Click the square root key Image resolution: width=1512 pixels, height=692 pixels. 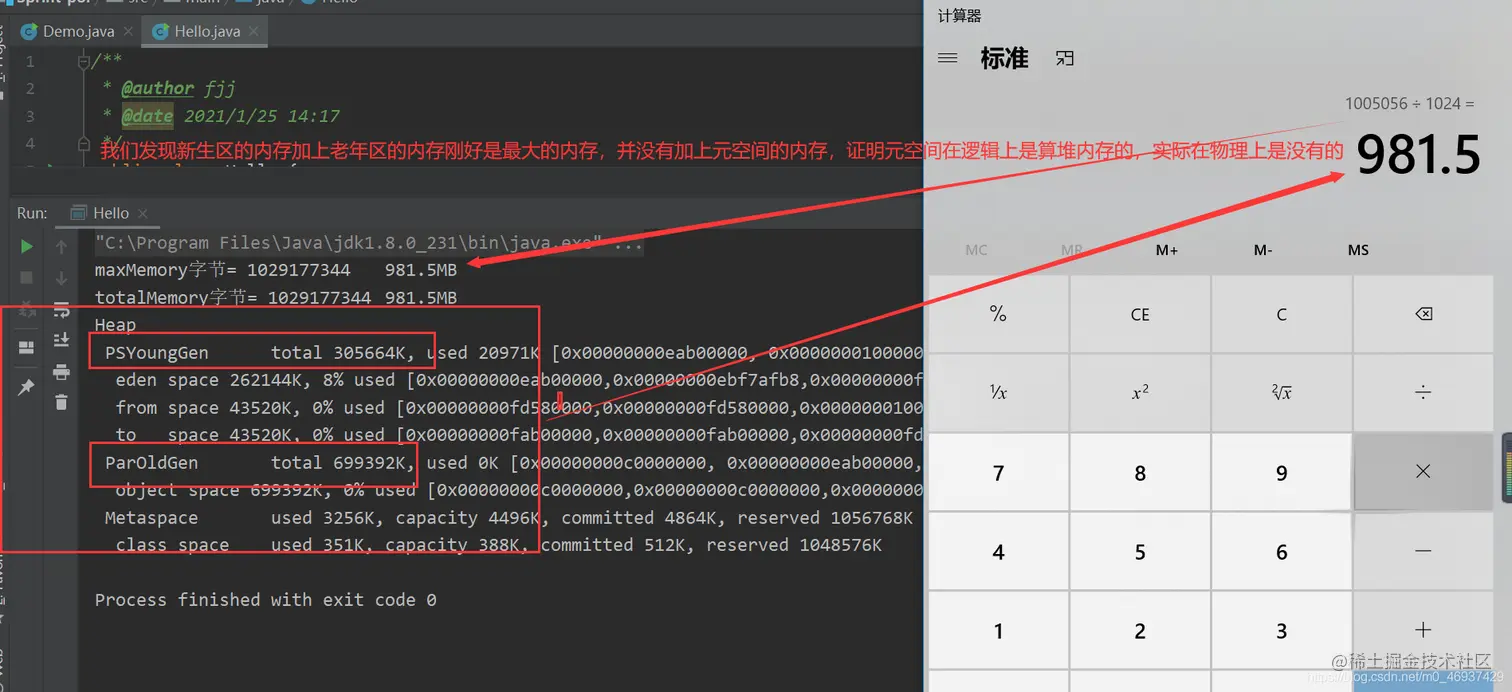click(1282, 393)
